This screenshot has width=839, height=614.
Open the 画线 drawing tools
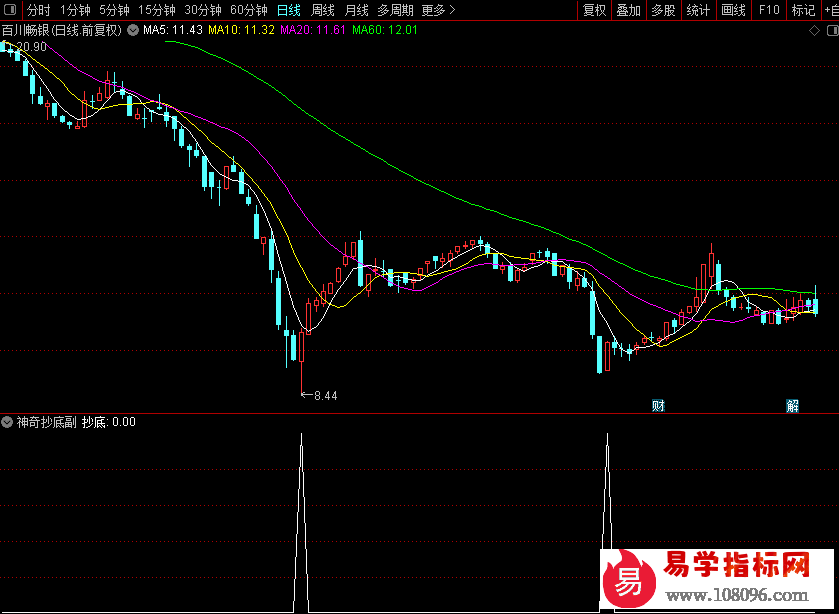pyautogui.click(x=733, y=10)
